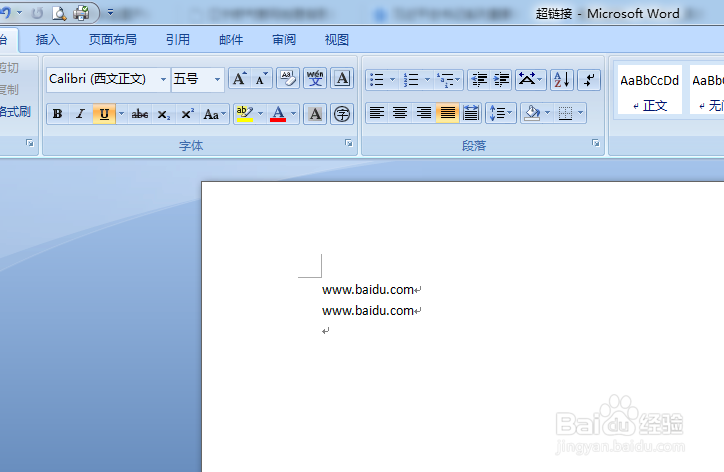The image size is (724, 472).
Task: Open the Shading color dropdown arrow
Action: point(548,113)
